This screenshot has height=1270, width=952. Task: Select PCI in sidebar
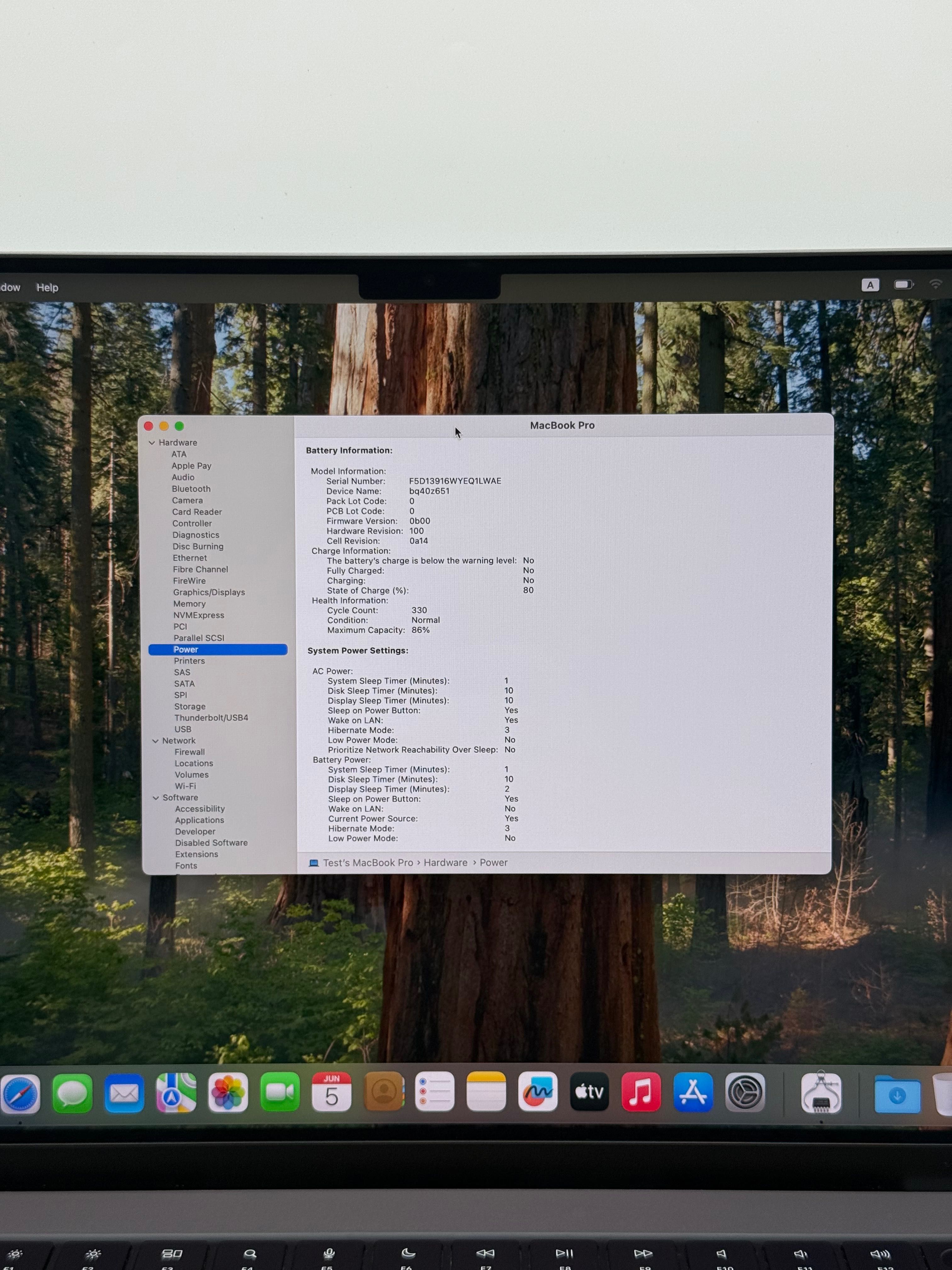(x=180, y=626)
